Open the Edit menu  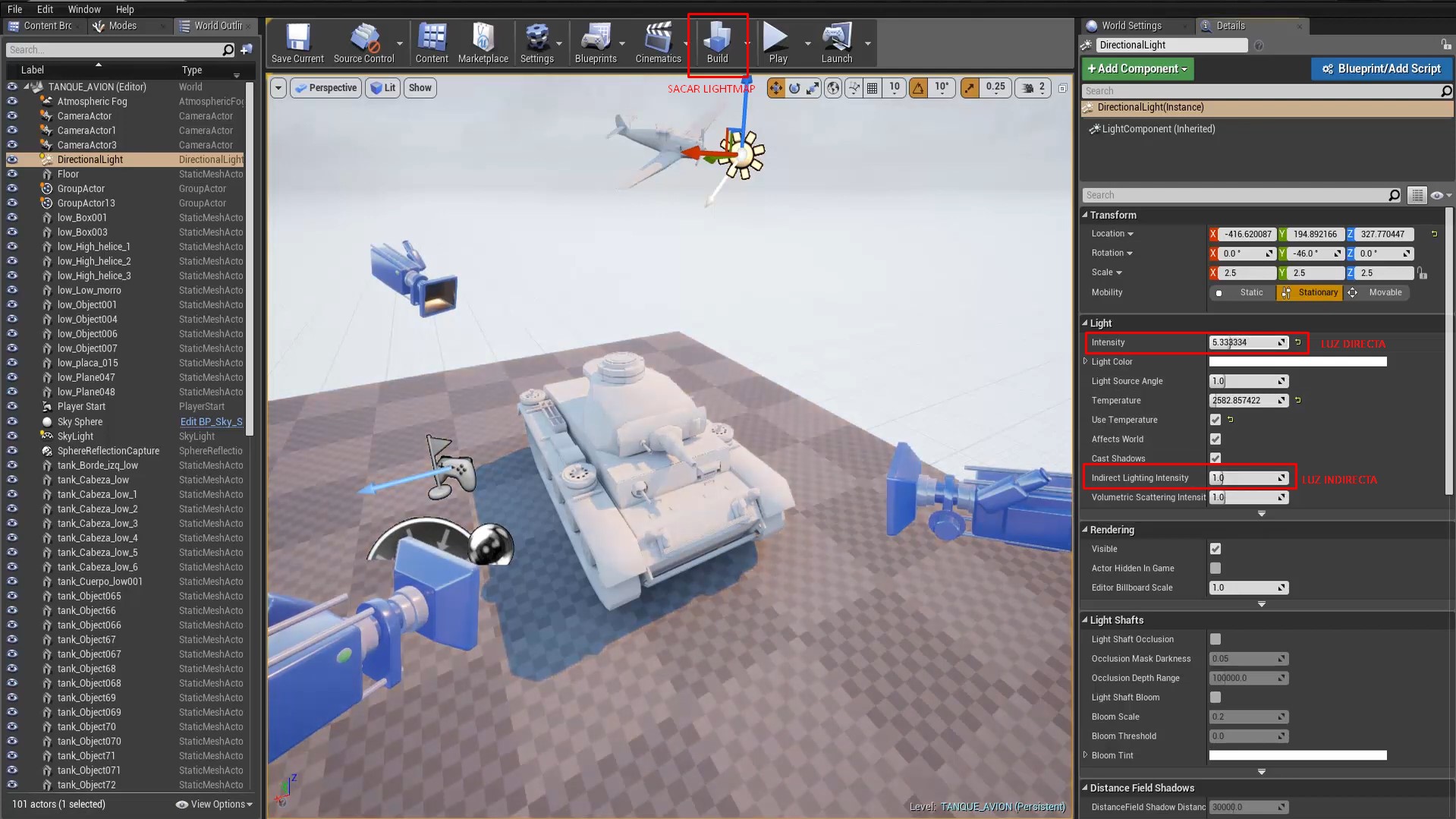pyautogui.click(x=46, y=9)
